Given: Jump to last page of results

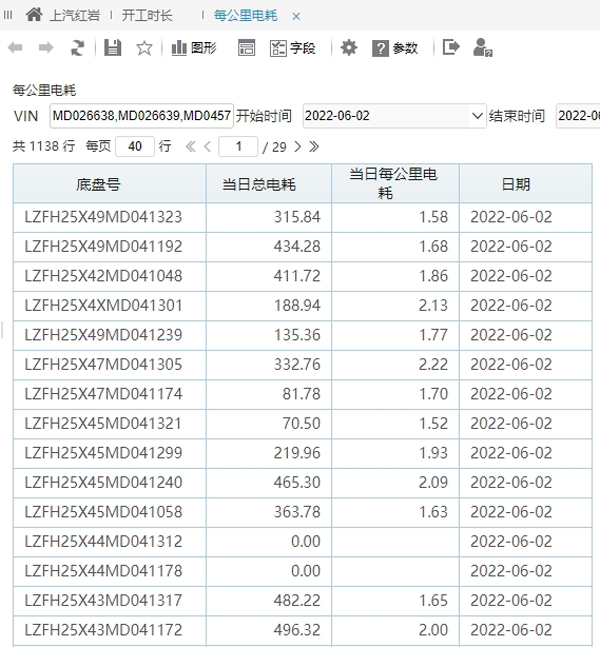Looking at the screenshot, I should click(314, 147).
